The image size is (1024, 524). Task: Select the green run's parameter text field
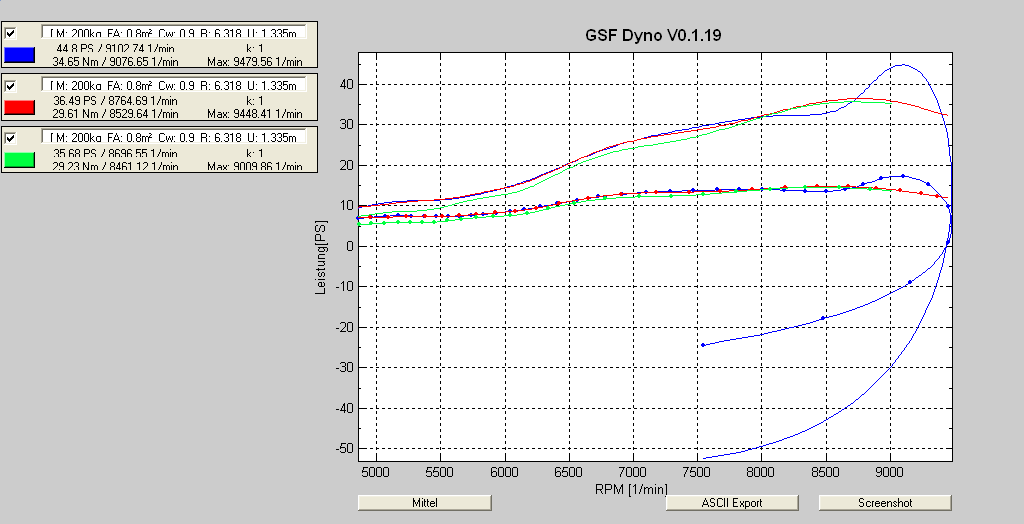(x=174, y=138)
